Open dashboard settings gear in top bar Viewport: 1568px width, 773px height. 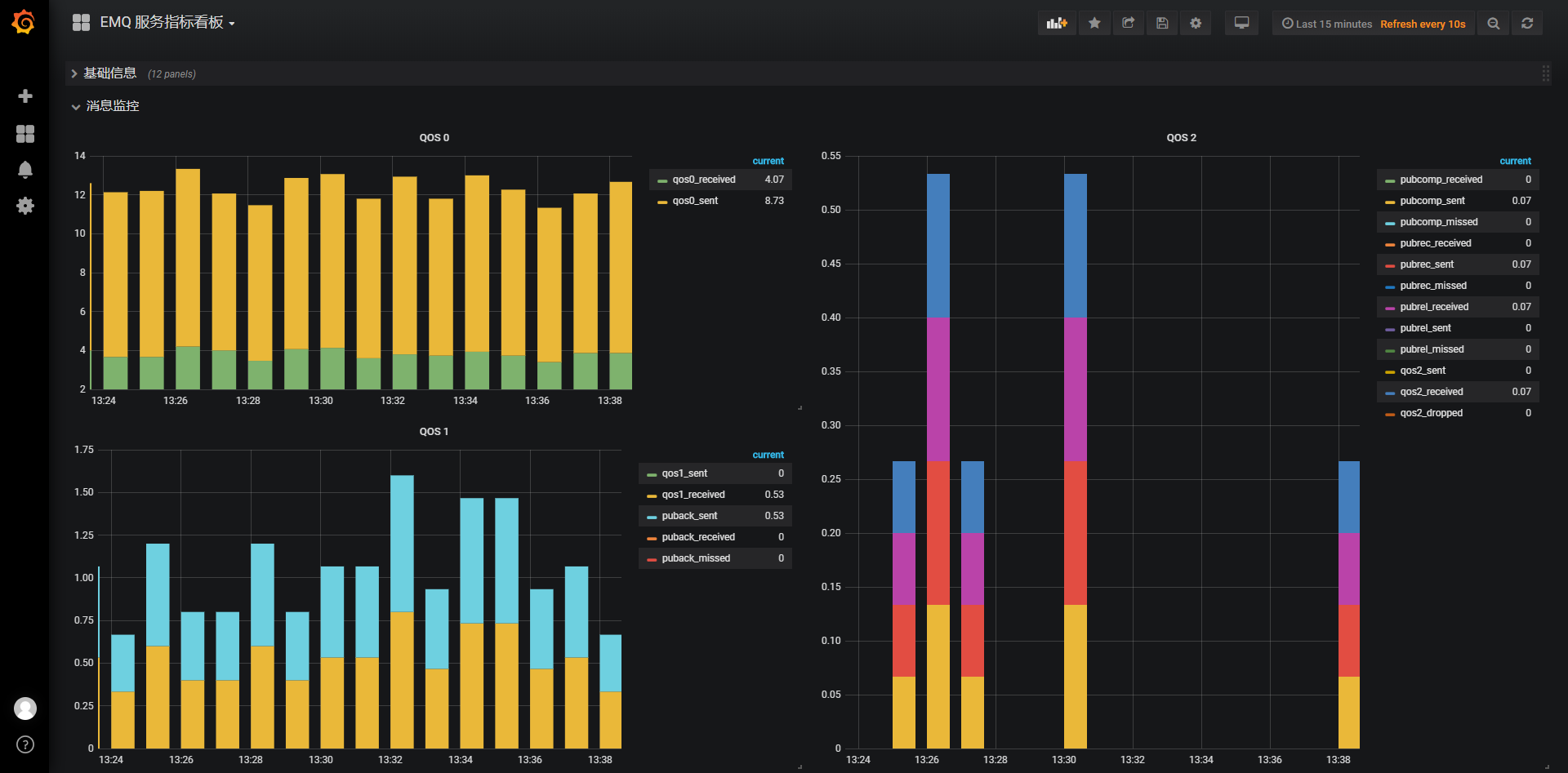point(1196,23)
